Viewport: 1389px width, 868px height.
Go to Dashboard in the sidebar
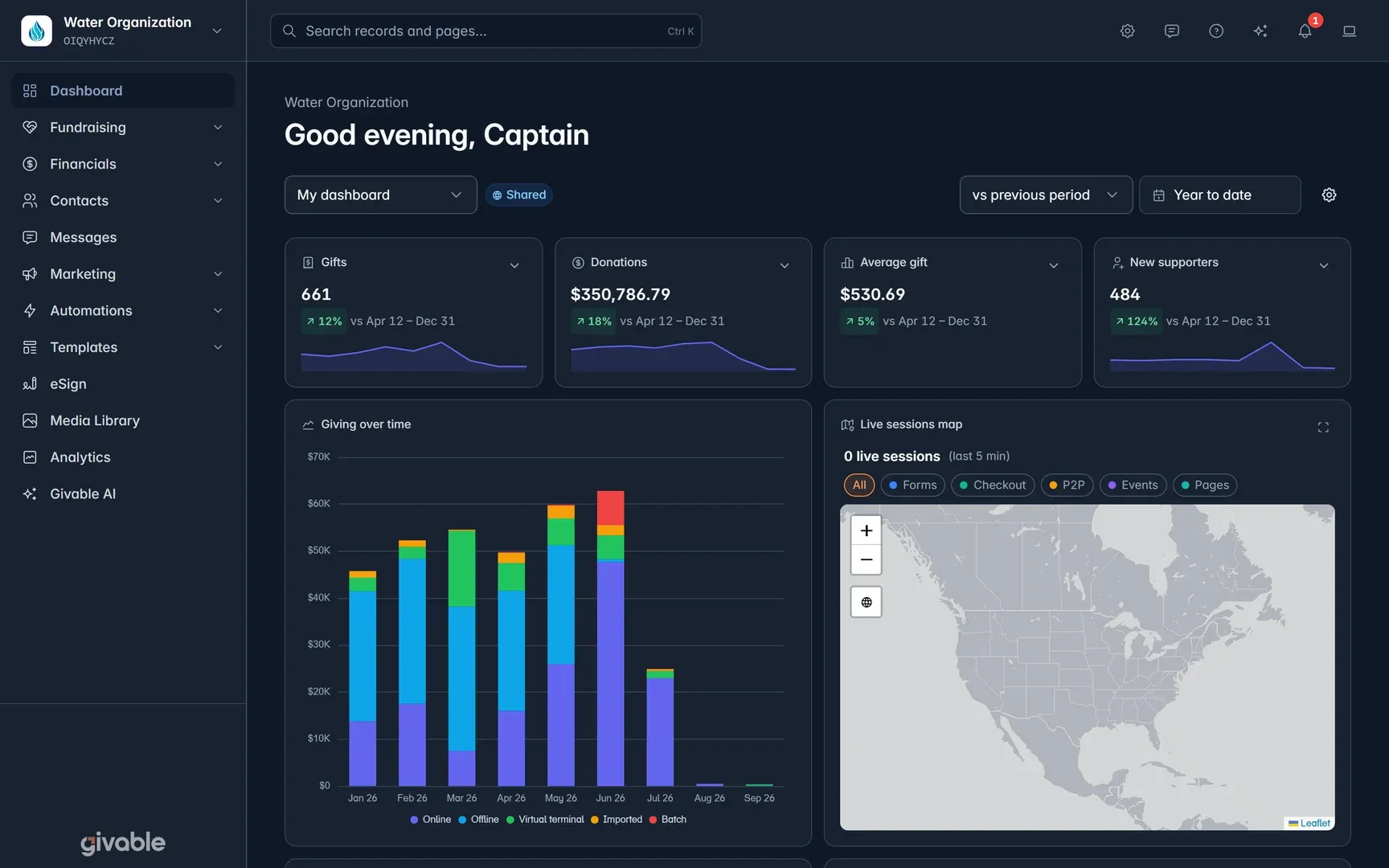click(x=123, y=91)
